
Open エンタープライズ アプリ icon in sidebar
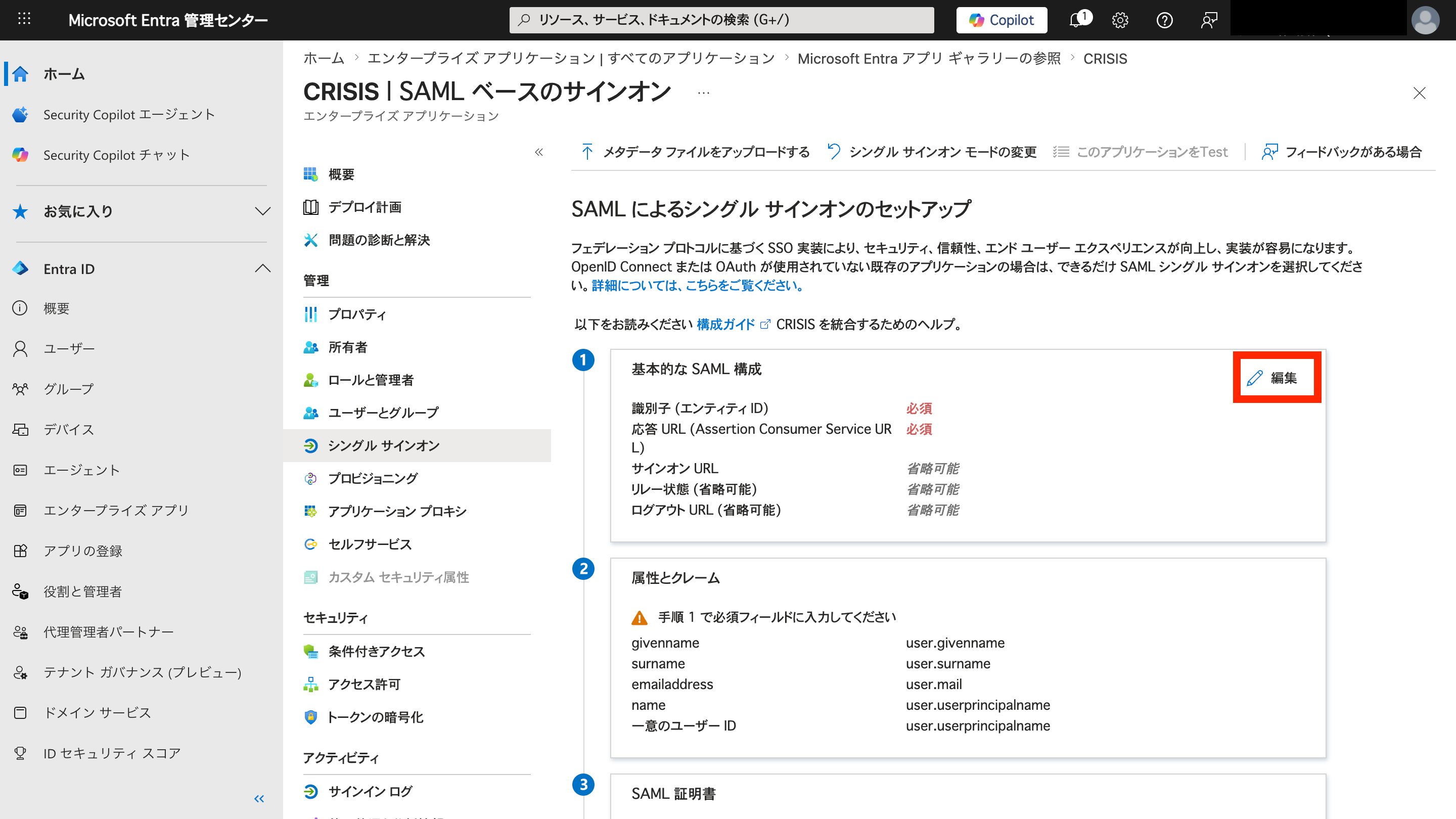point(20,511)
